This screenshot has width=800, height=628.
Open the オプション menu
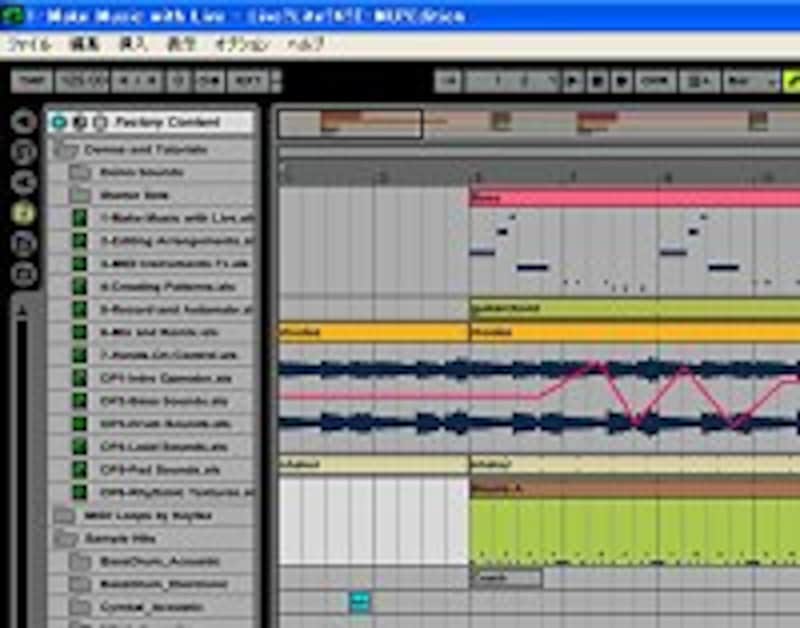point(242,44)
